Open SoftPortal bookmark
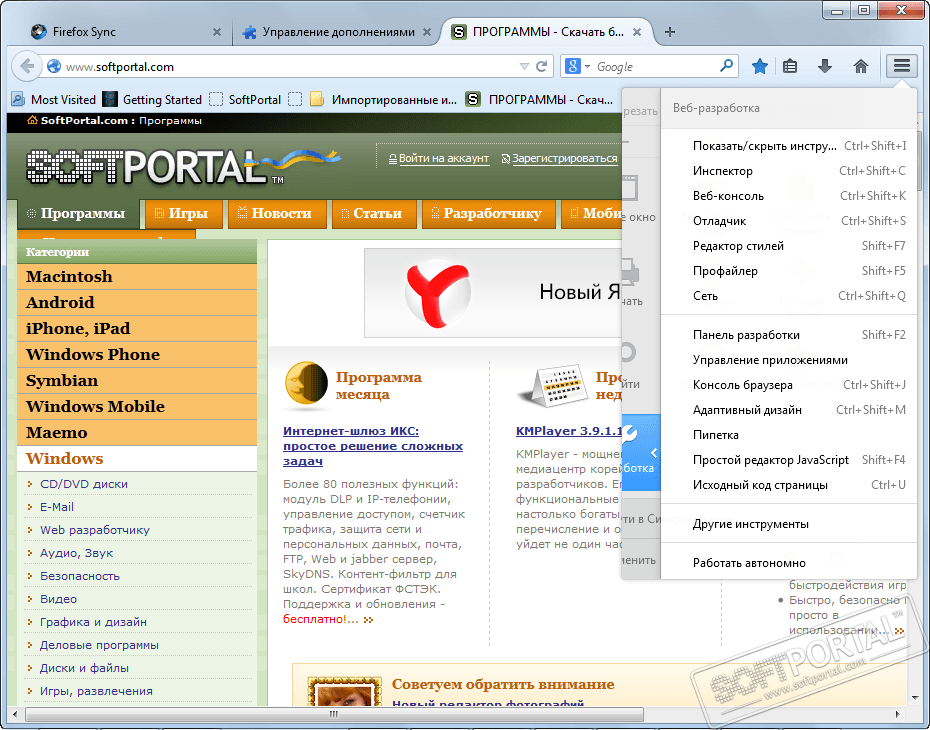This screenshot has width=930, height=730. (245, 100)
